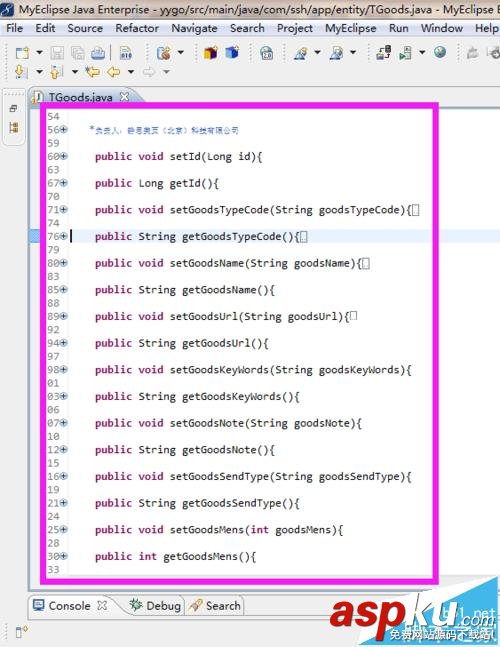Open Previous Annotation dropdown arrow
The image size is (500, 647).
(x=75, y=72)
